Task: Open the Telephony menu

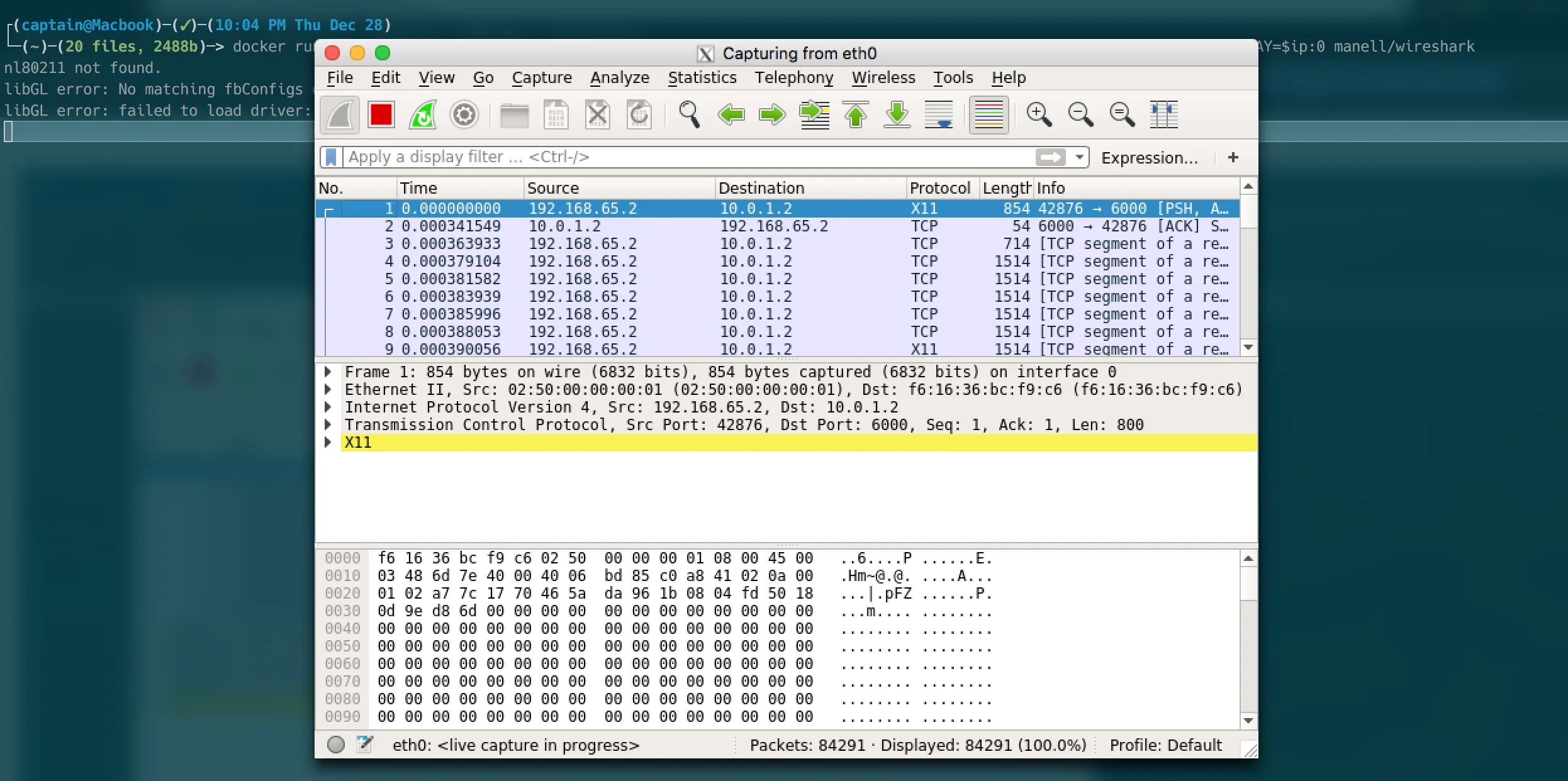Action: tap(794, 78)
